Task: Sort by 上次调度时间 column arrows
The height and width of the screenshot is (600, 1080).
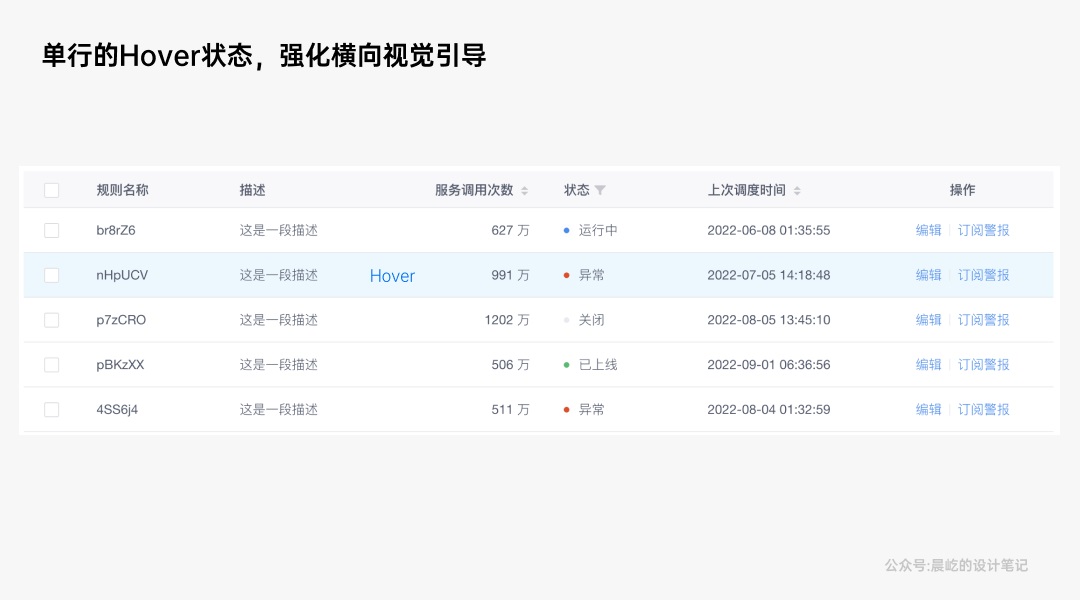Action: [797, 190]
